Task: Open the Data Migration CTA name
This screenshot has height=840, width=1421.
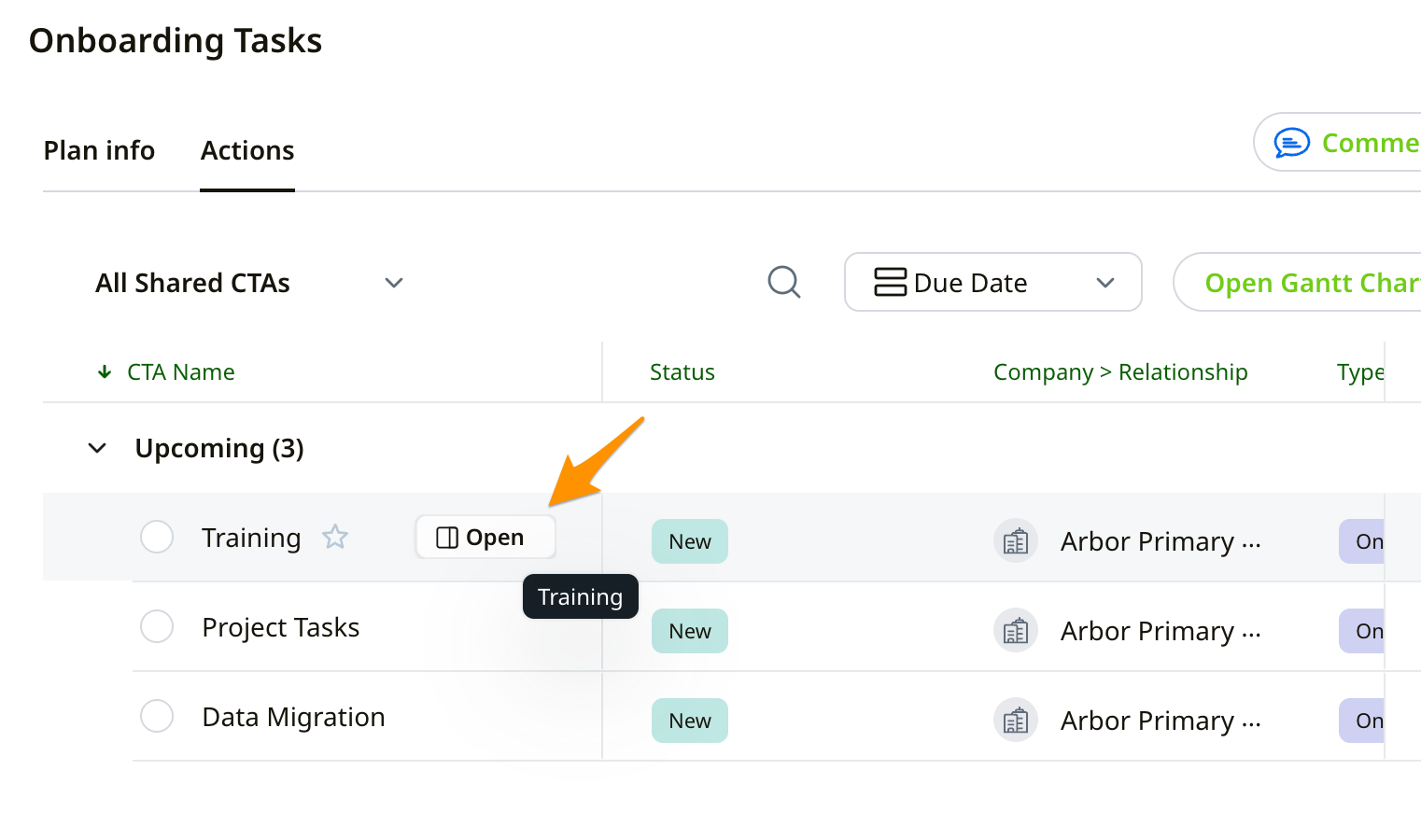Action: tap(293, 717)
